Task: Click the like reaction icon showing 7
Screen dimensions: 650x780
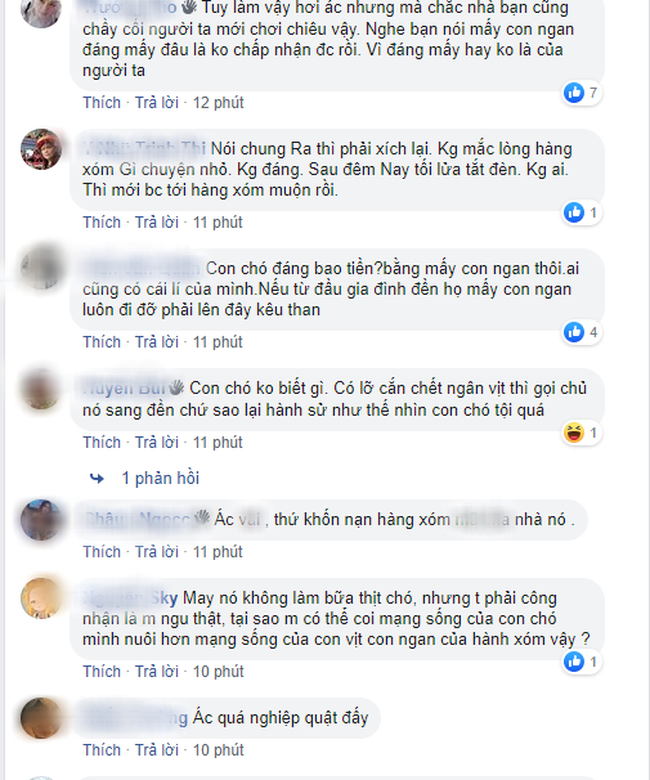Action: pos(574,93)
